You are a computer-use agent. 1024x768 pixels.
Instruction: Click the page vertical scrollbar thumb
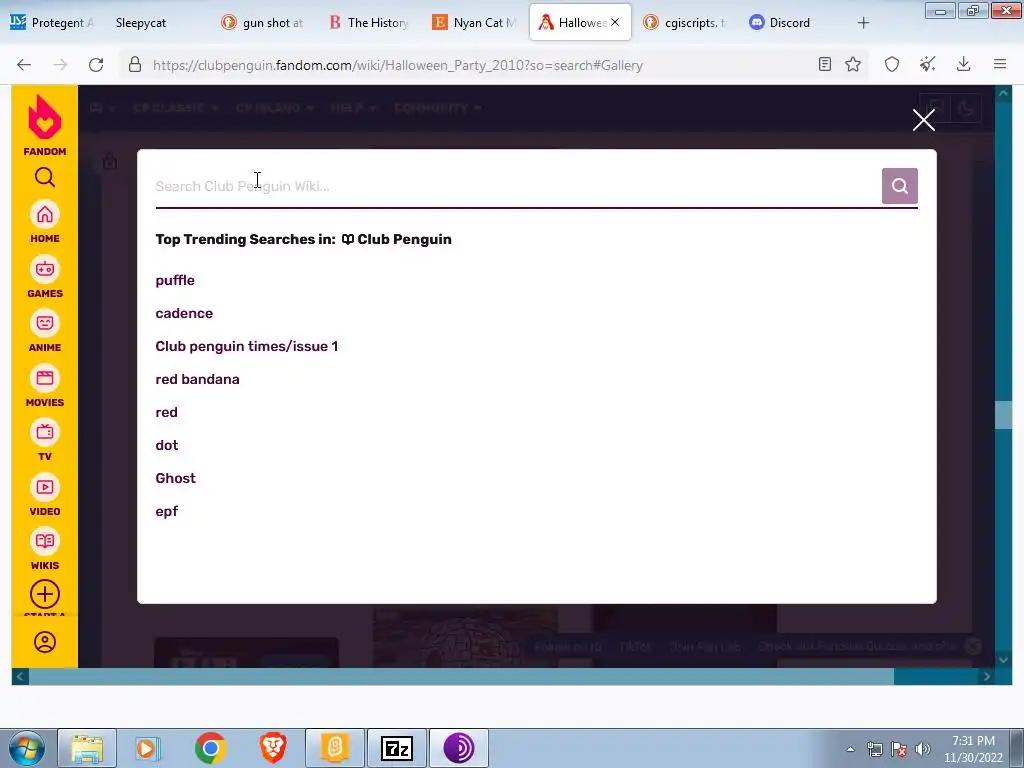click(x=1003, y=415)
